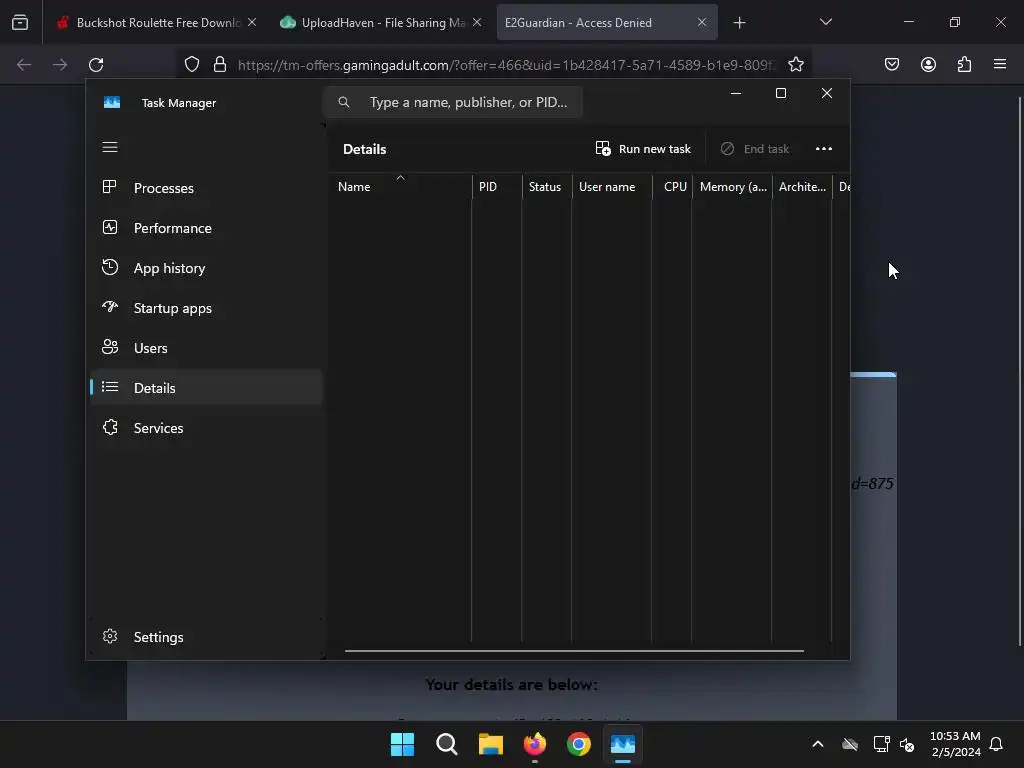Go back in Firefox
Image resolution: width=1024 pixels, height=768 pixels.
pos(24,64)
